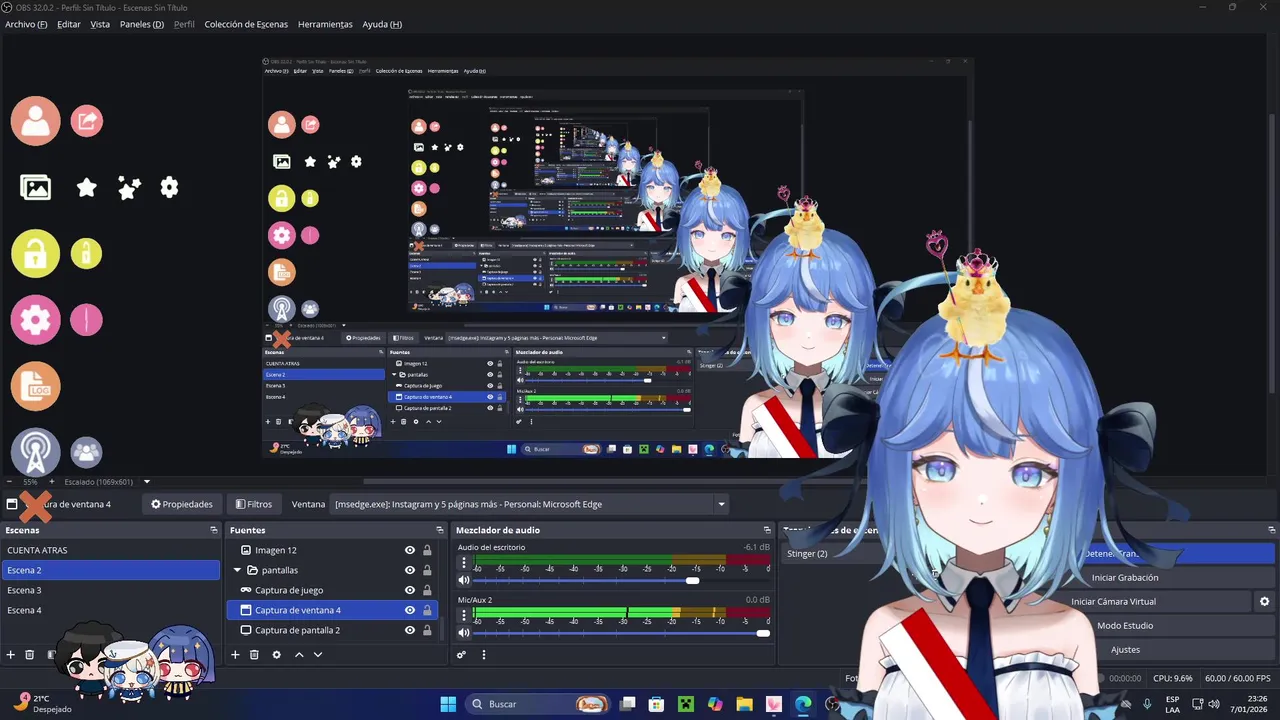Open the Windows Start menu
Viewport: 1280px width, 720px height.
(x=448, y=704)
